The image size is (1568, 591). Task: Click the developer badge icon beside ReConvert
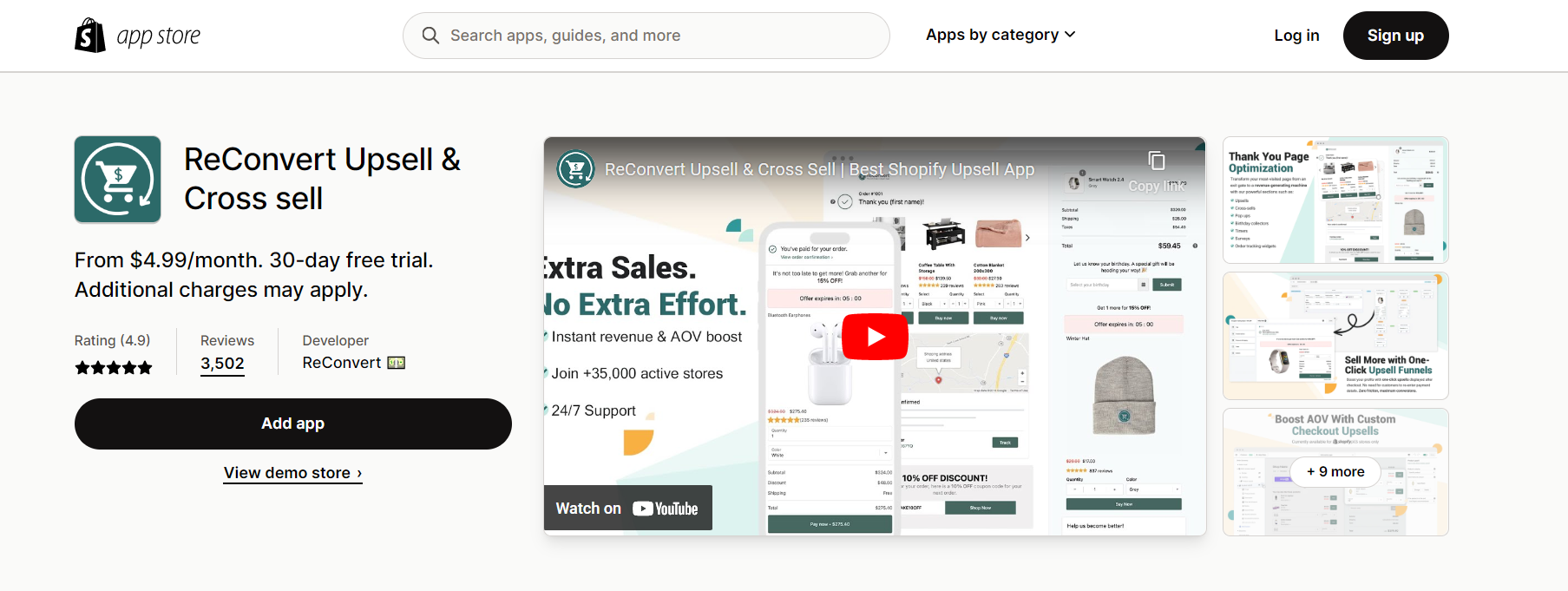[x=397, y=363]
